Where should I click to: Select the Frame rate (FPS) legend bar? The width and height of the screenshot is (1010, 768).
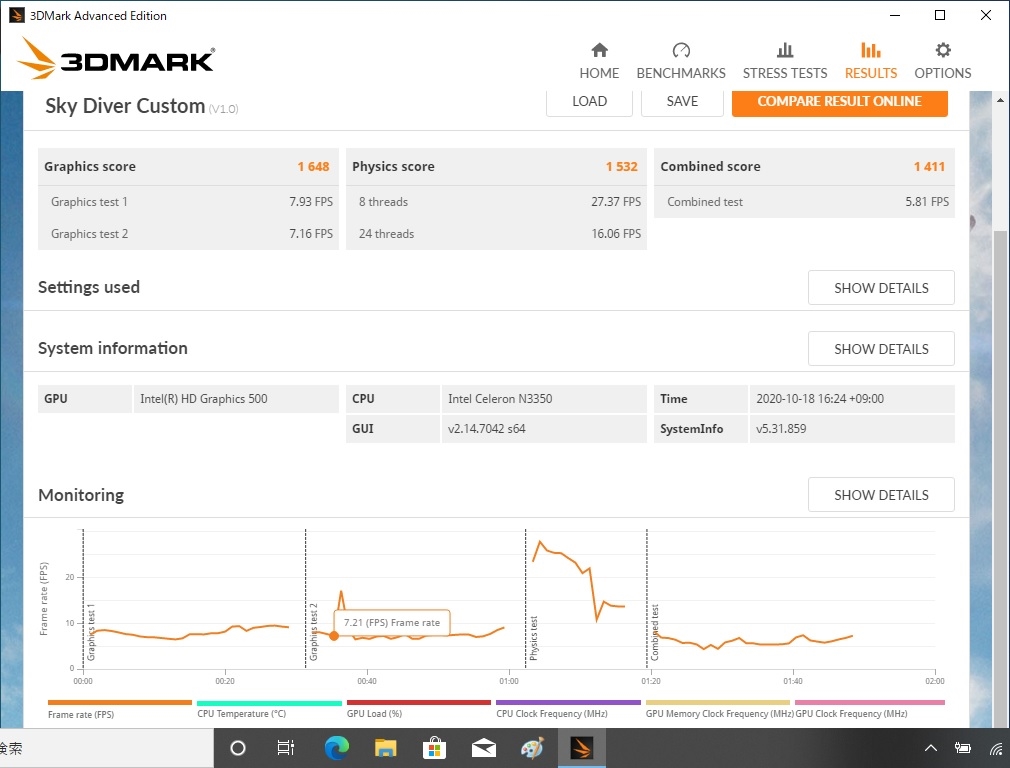[x=120, y=703]
